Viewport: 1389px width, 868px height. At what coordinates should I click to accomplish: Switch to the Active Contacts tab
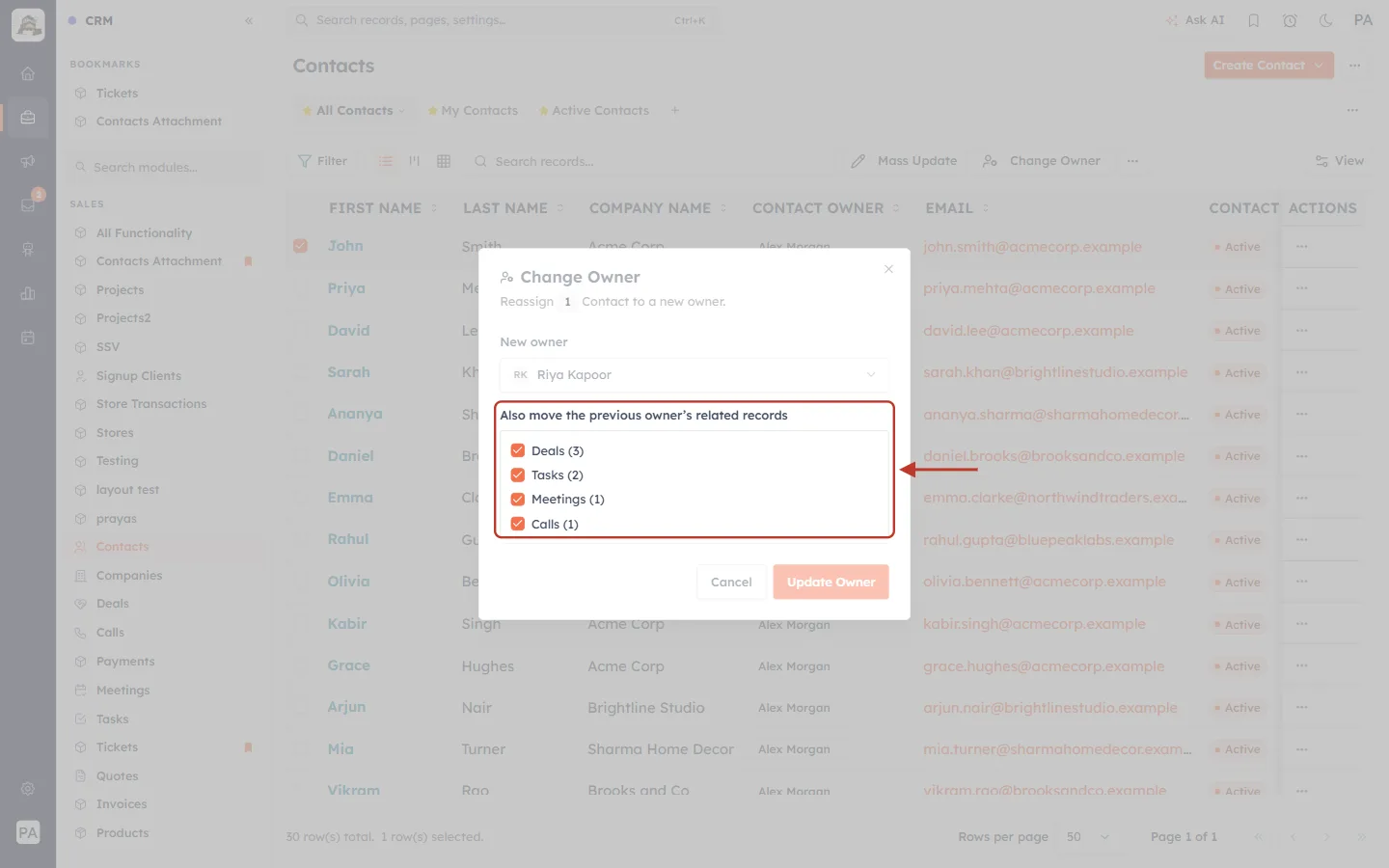click(594, 111)
